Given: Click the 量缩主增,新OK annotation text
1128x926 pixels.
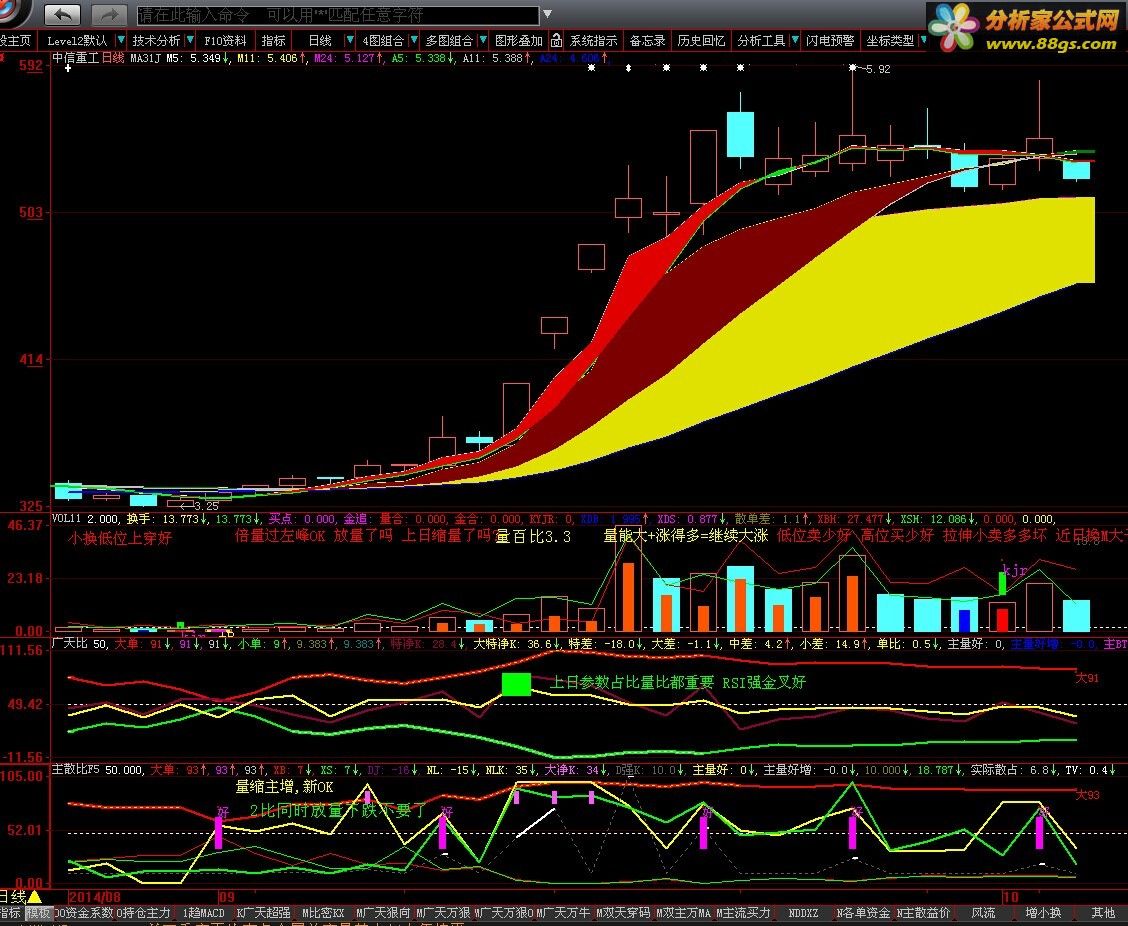Looking at the screenshot, I should [x=285, y=786].
